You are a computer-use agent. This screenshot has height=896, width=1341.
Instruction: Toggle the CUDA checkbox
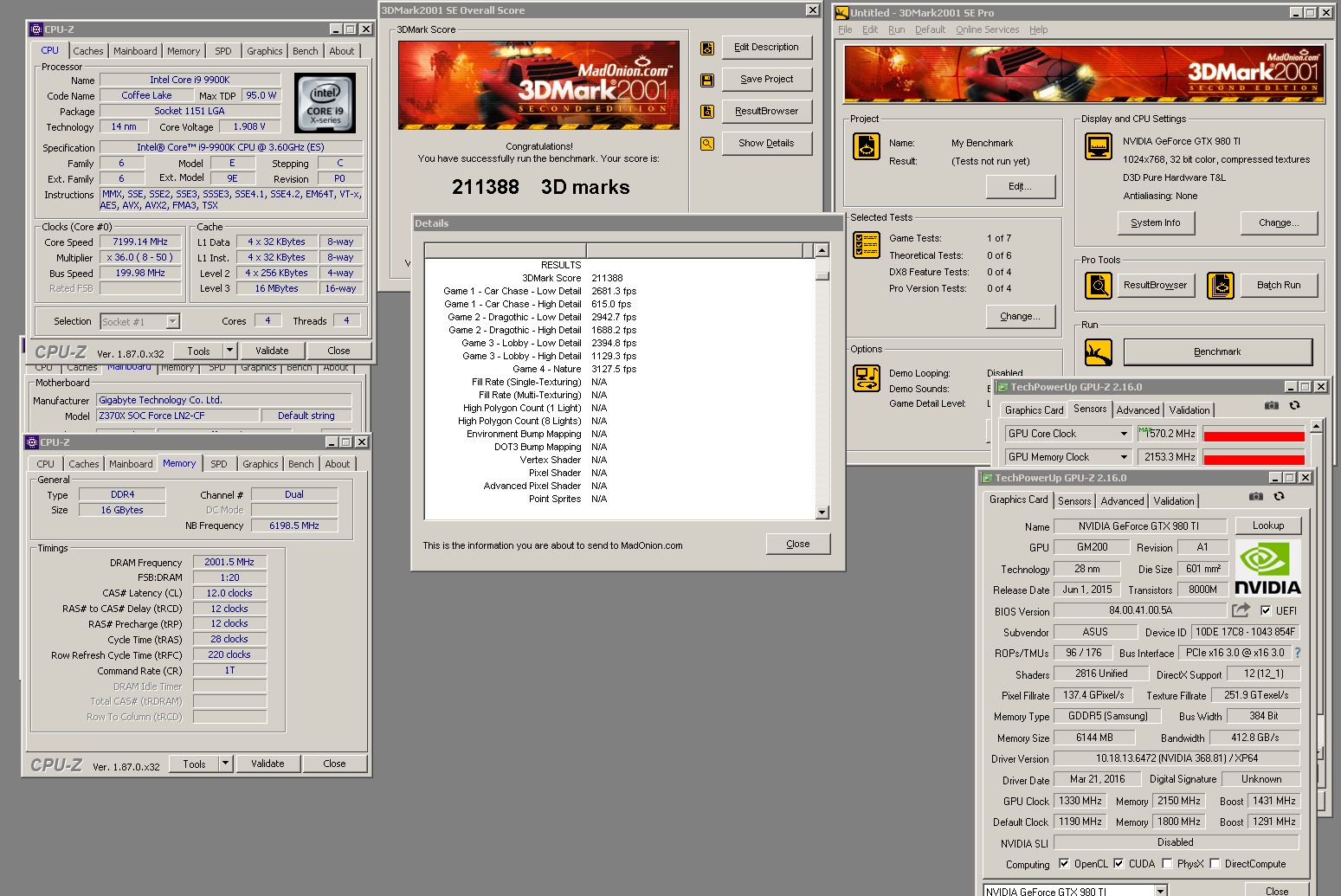pyautogui.click(x=1119, y=863)
